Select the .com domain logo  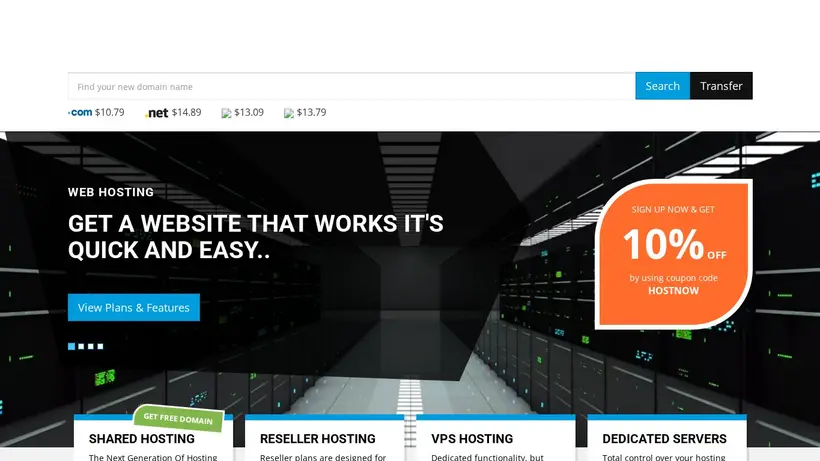pyautogui.click(x=80, y=112)
